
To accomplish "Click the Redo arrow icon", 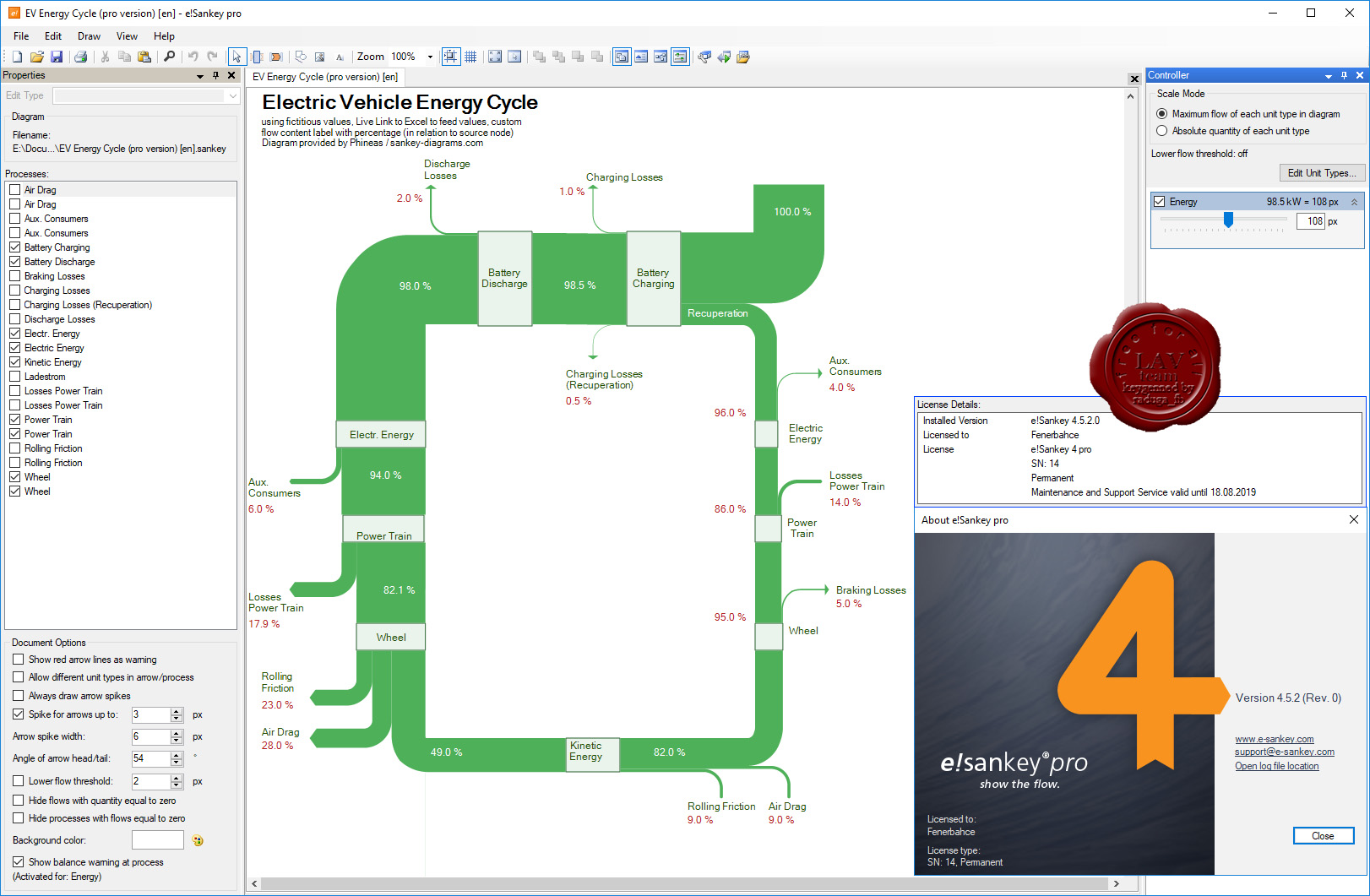I will click(x=212, y=57).
